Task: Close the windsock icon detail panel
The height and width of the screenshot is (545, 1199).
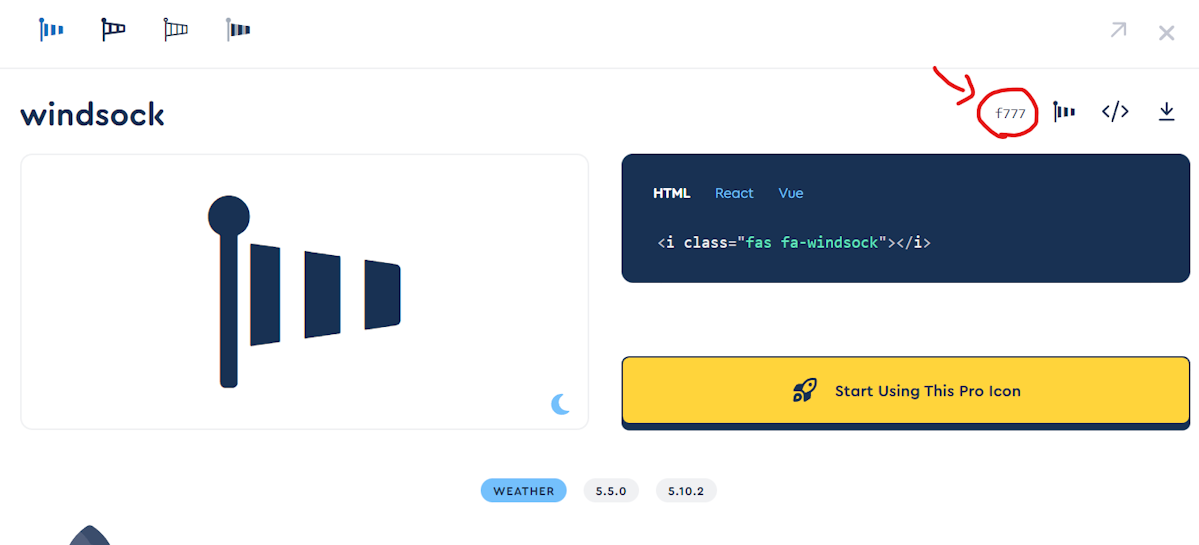Action: (x=1166, y=32)
